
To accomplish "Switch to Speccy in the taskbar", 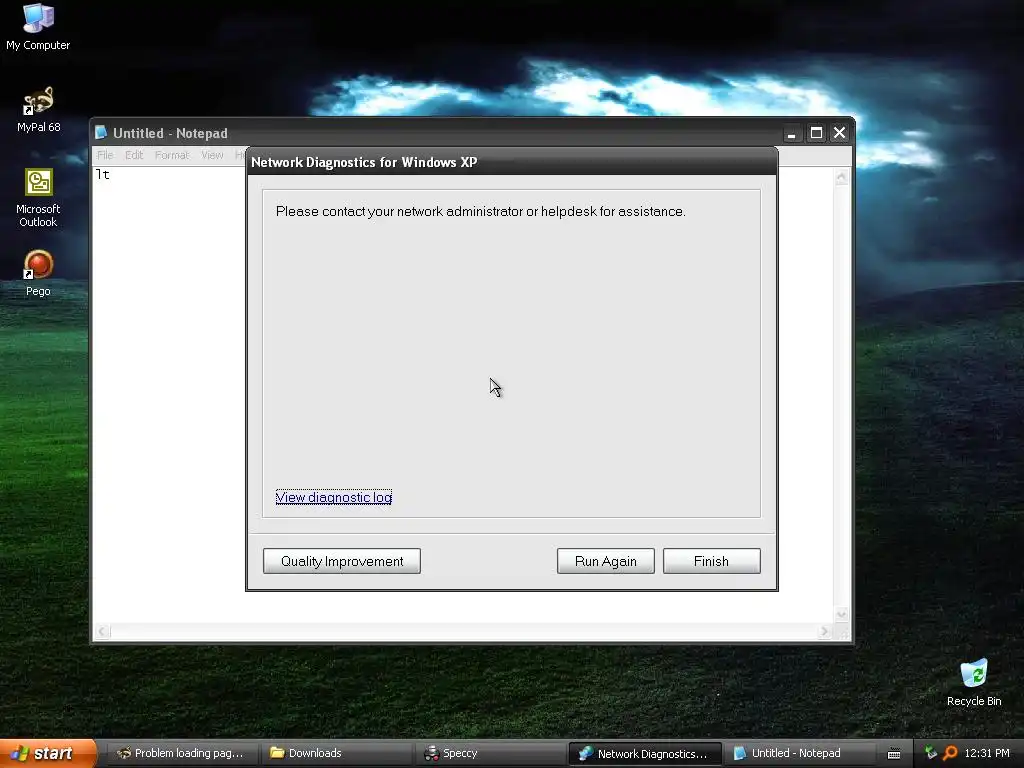I will 491,753.
